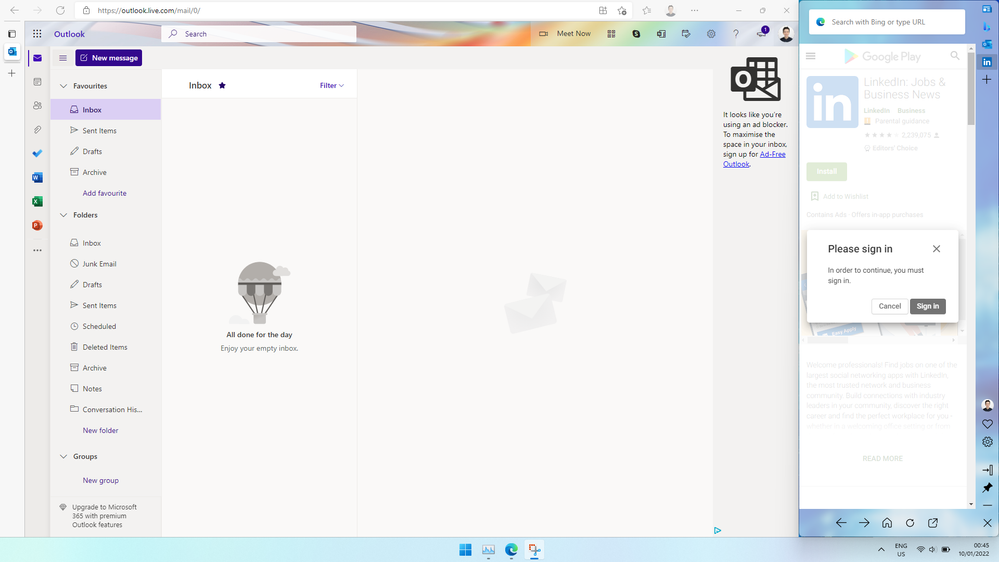This screenshot has height=562, width=999.
Task: Show hidden system tray icons
Action: [881, 550]
